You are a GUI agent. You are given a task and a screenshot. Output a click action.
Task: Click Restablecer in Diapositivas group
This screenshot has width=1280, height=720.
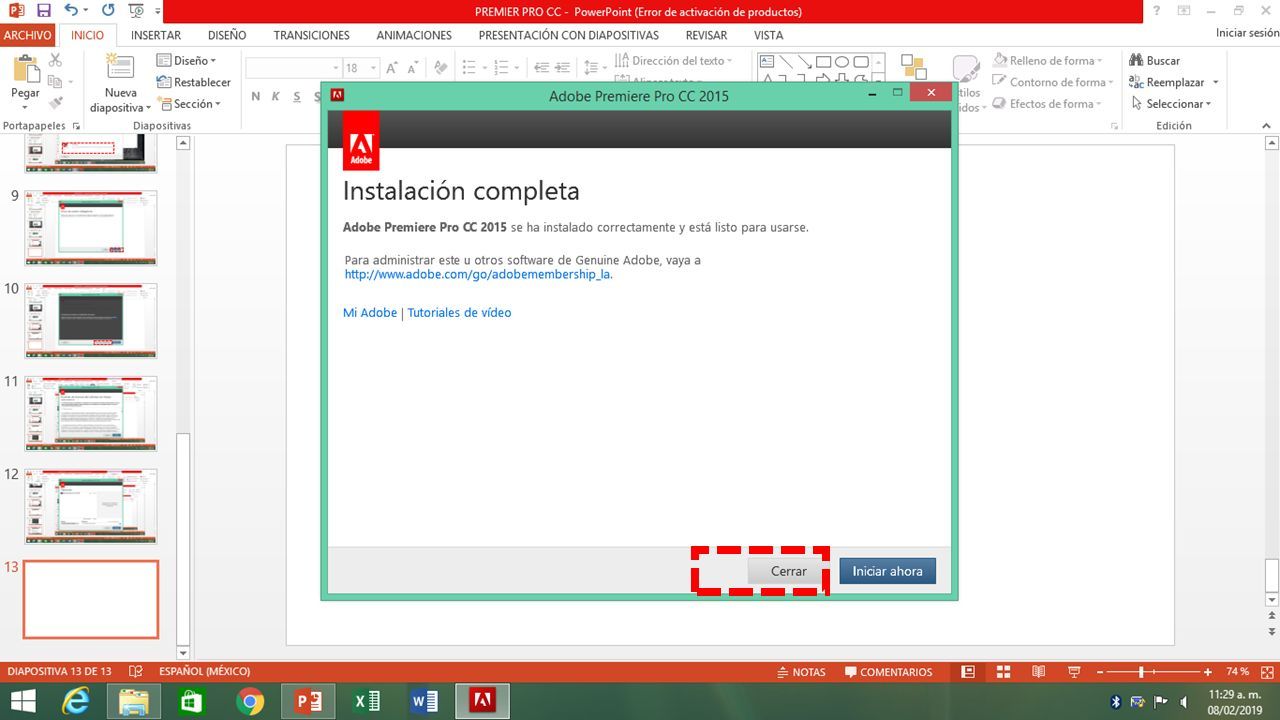194,82
